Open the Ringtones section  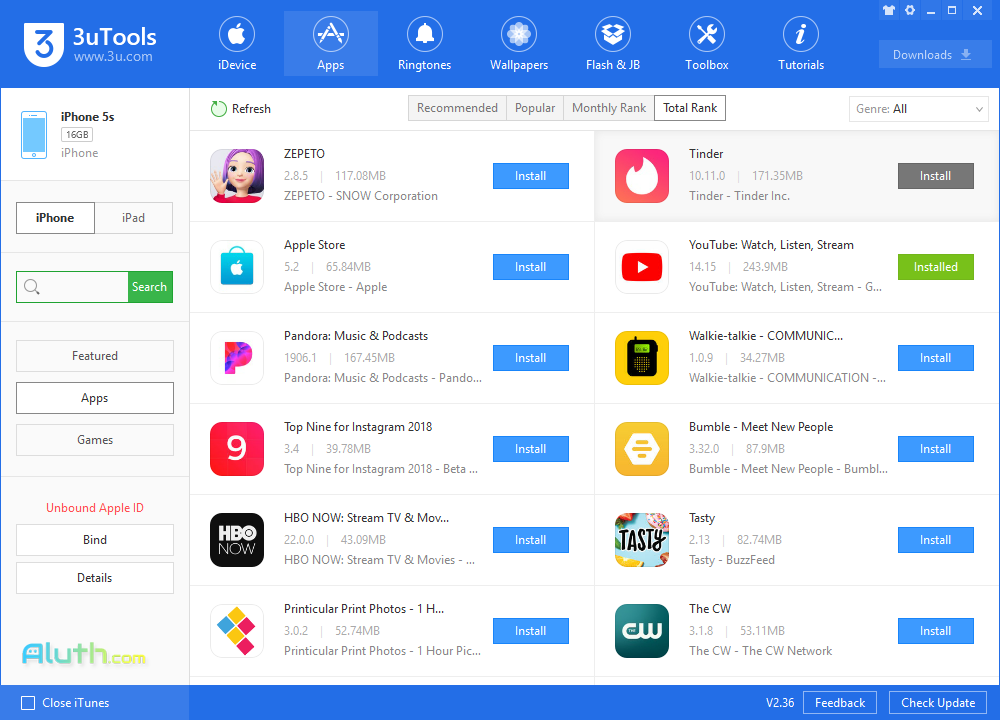424,44
